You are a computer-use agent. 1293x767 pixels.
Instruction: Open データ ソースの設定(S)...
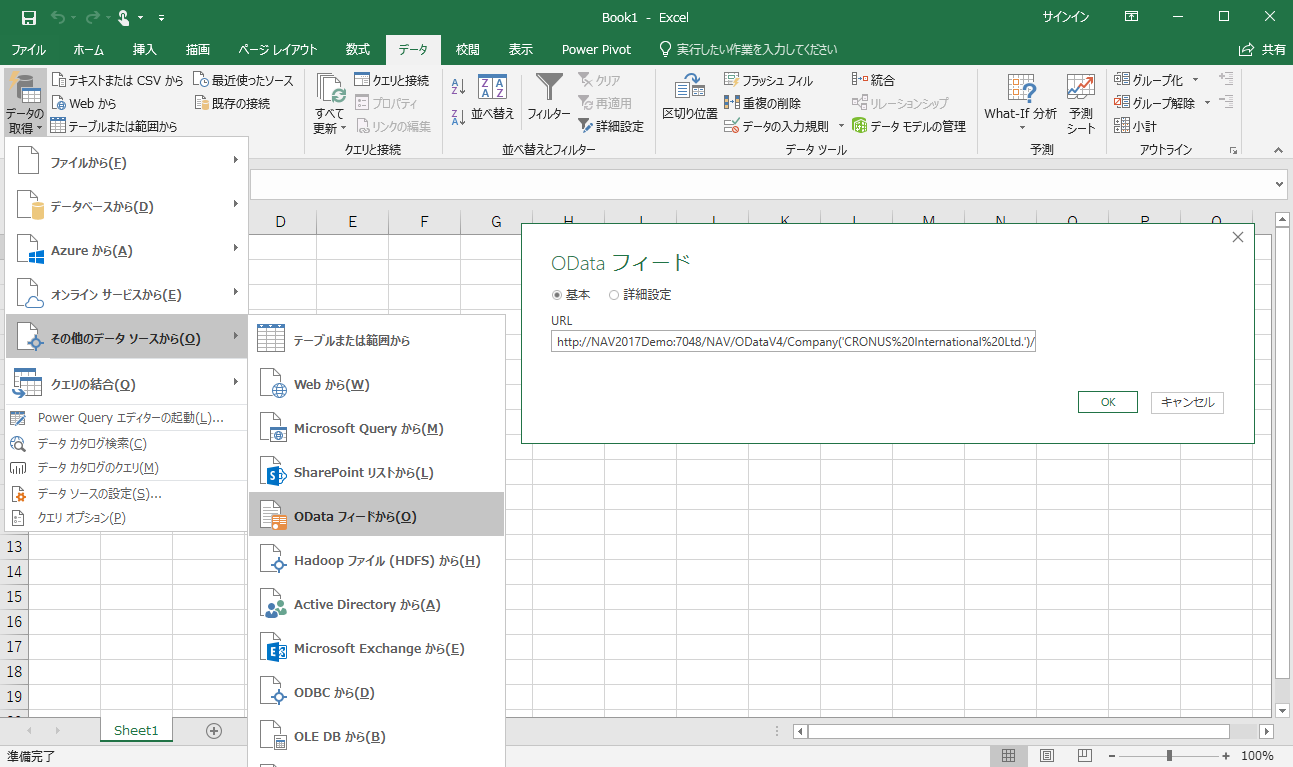[x=127, y=494]
